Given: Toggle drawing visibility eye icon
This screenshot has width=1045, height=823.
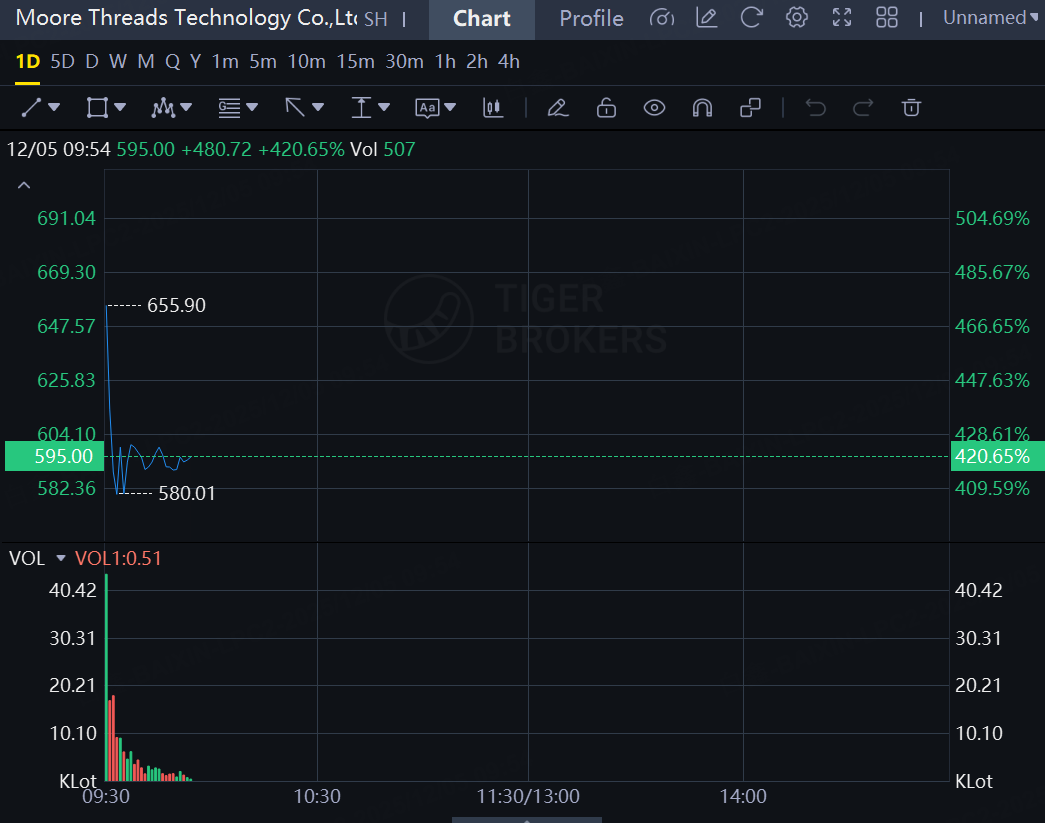Looking at the screenshot, I should point(654,107).
